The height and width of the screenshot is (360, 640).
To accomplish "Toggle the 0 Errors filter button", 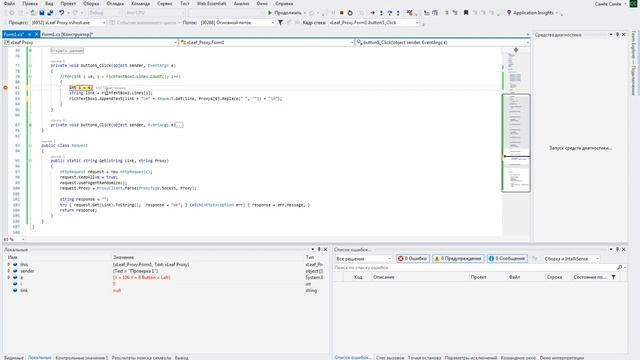I will point(413,259).
